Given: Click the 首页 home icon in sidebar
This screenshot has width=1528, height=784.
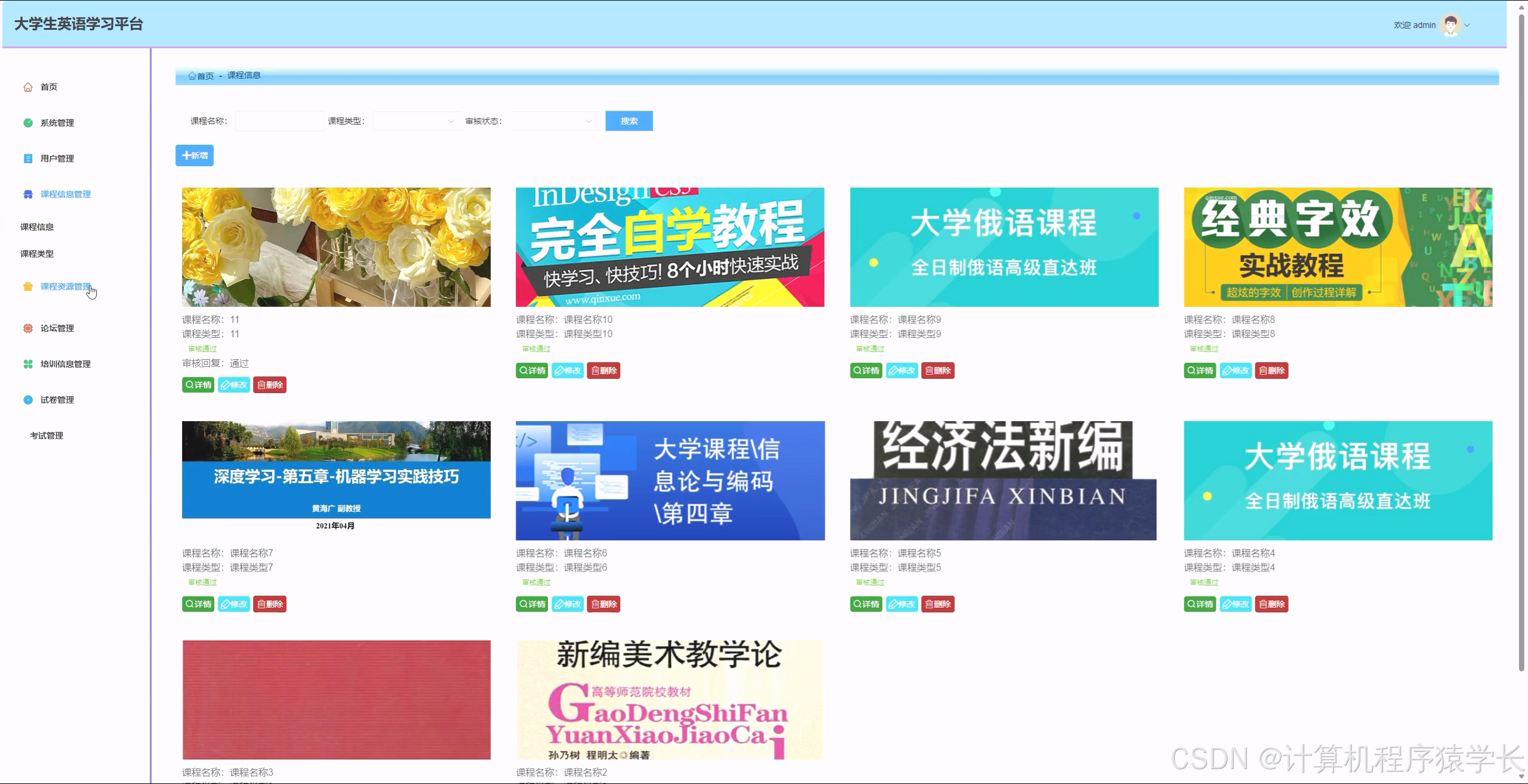Looking at the screenshot, I should (x=27, y=87).
